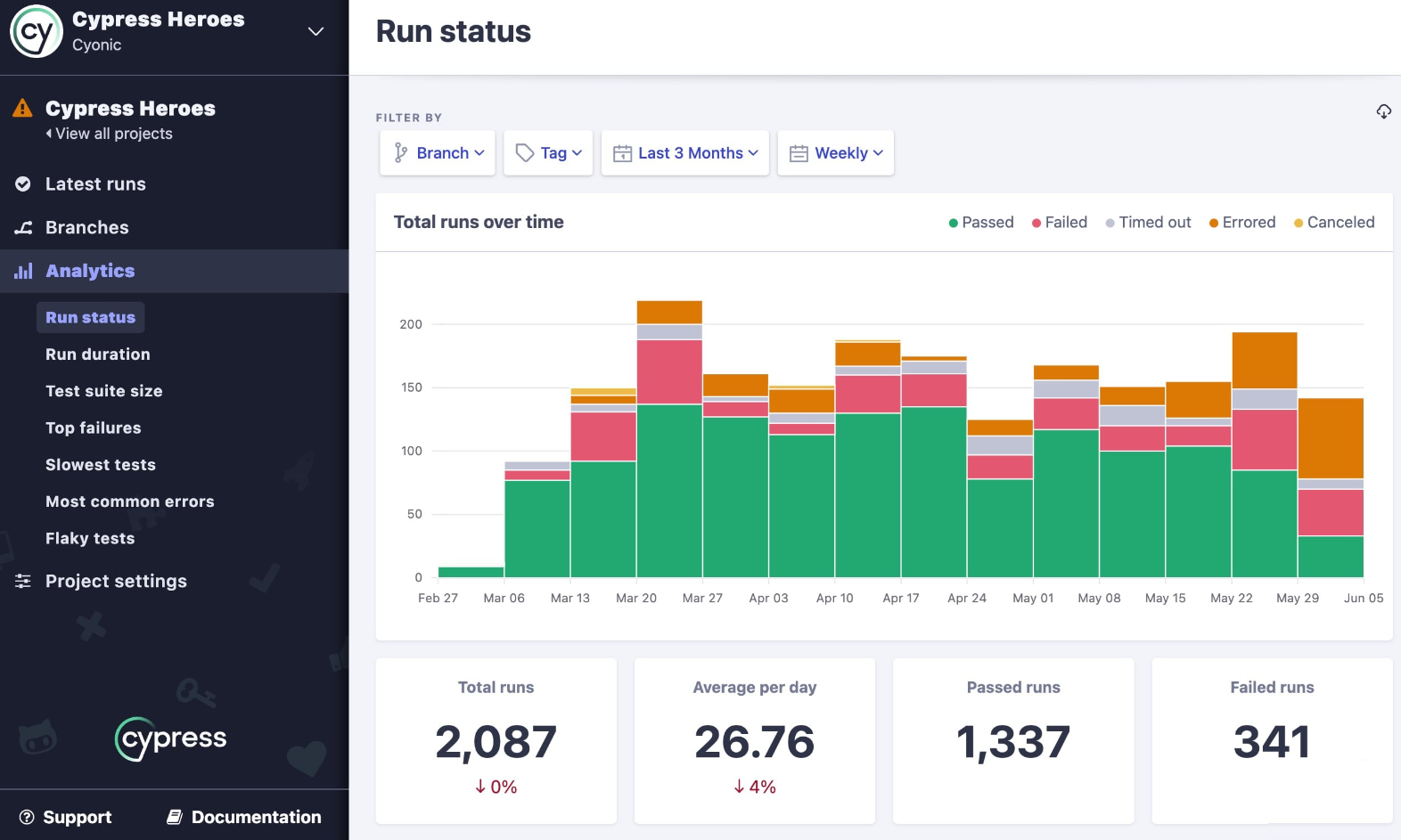Open Slowest tests report

pyautogui.click(x=101, y=465)
